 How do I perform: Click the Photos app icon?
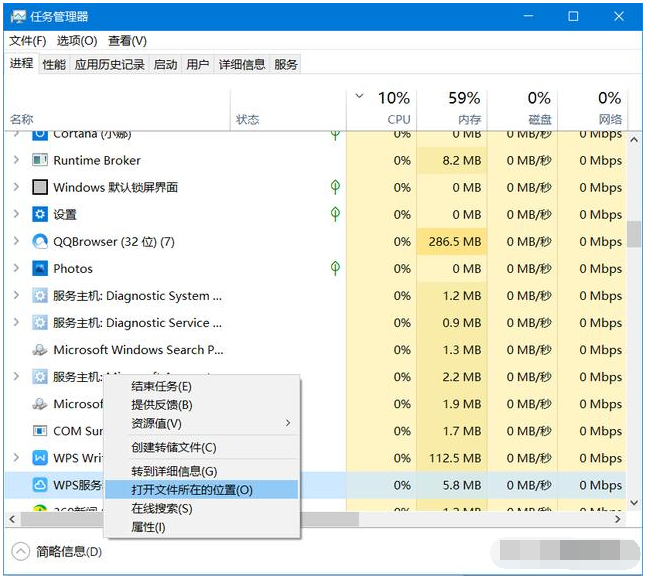(40, 269)
